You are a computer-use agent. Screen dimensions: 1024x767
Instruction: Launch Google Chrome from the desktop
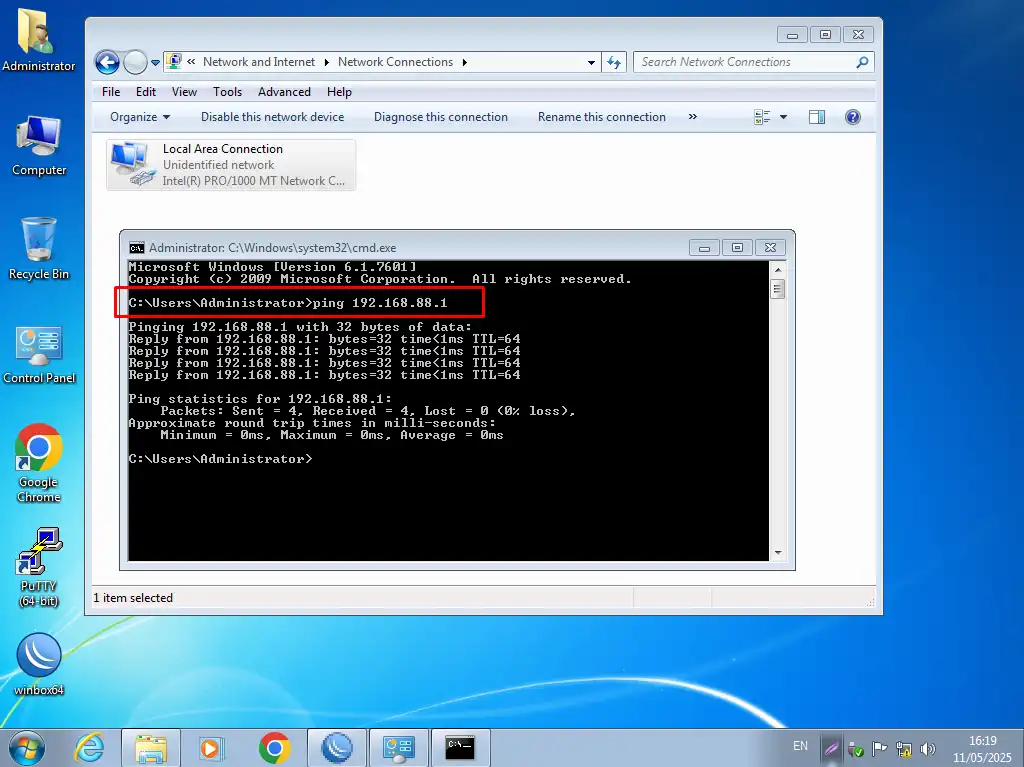coord(39,452)
